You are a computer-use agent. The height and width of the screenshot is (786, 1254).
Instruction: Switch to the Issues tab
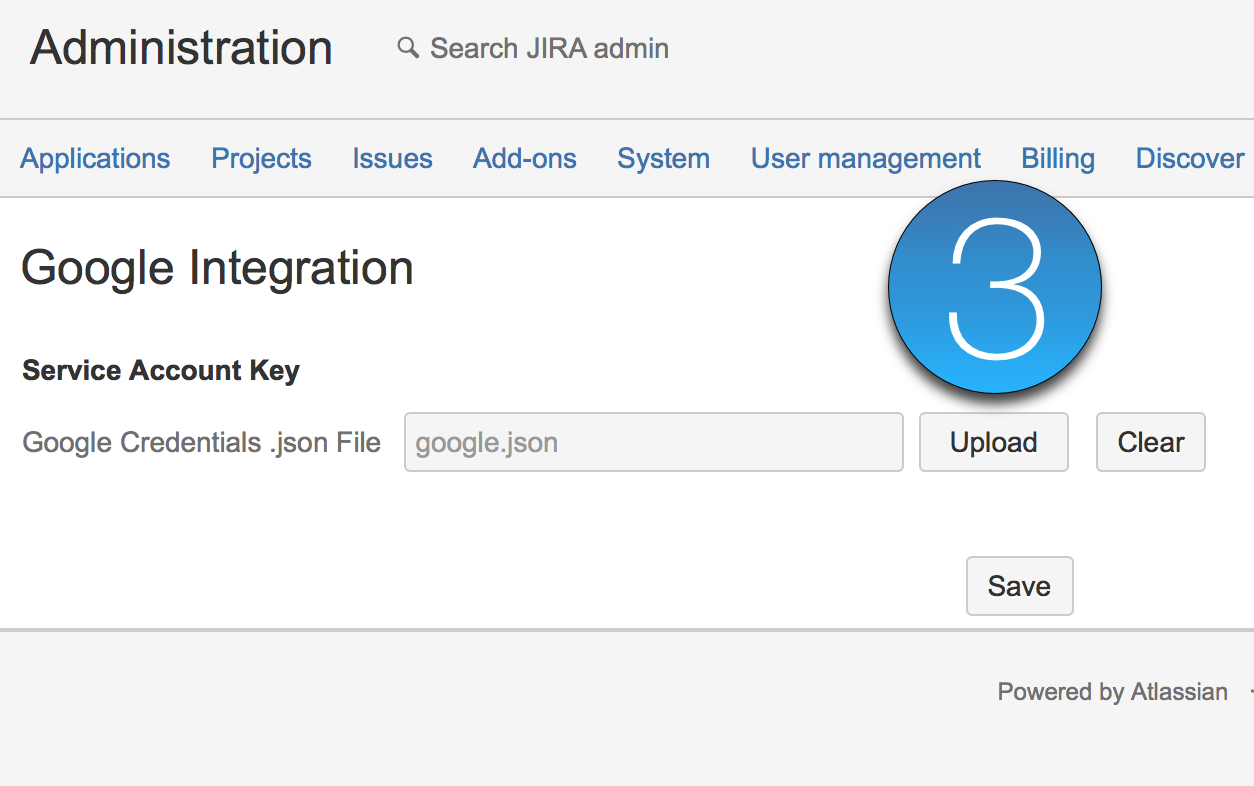392,158
